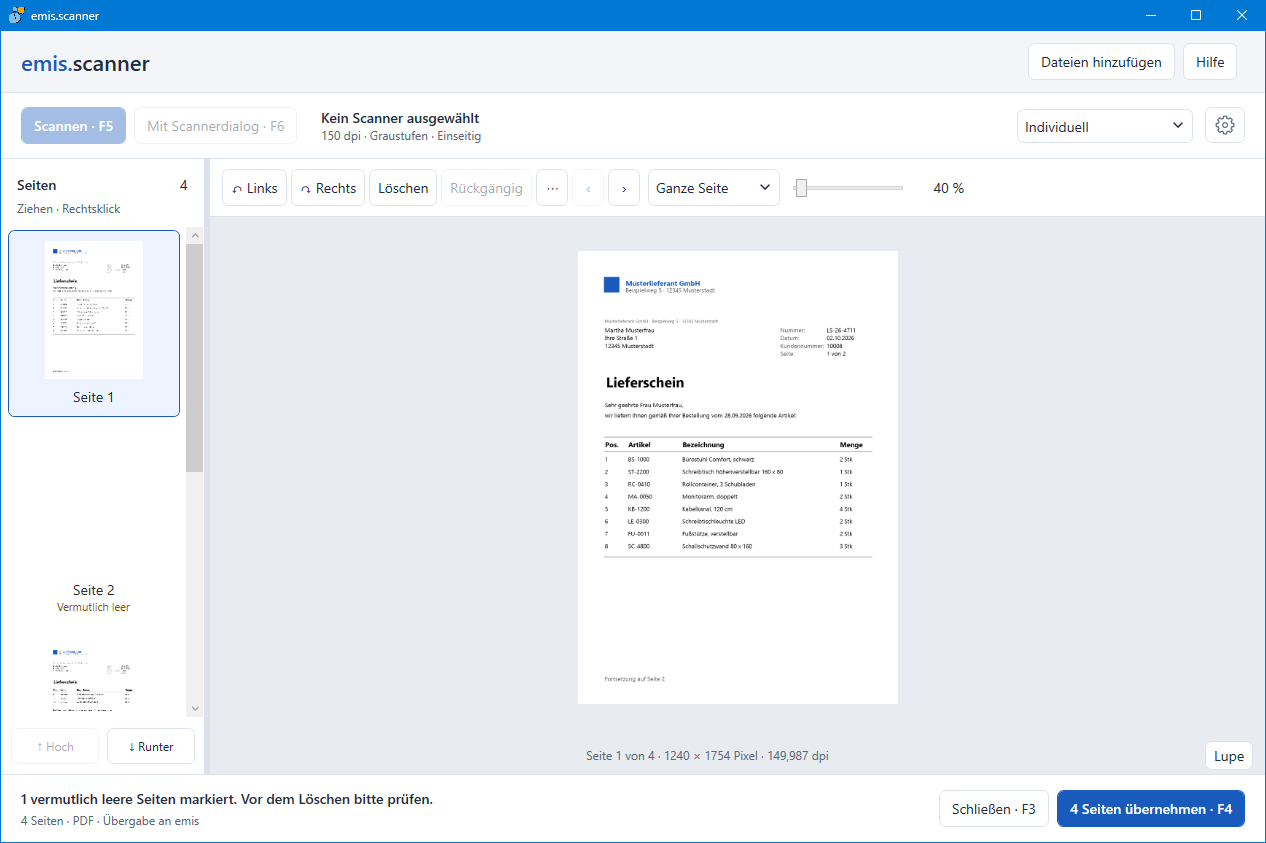Go to the previous page arrow
1266x843 pixels.
point(588,188)
